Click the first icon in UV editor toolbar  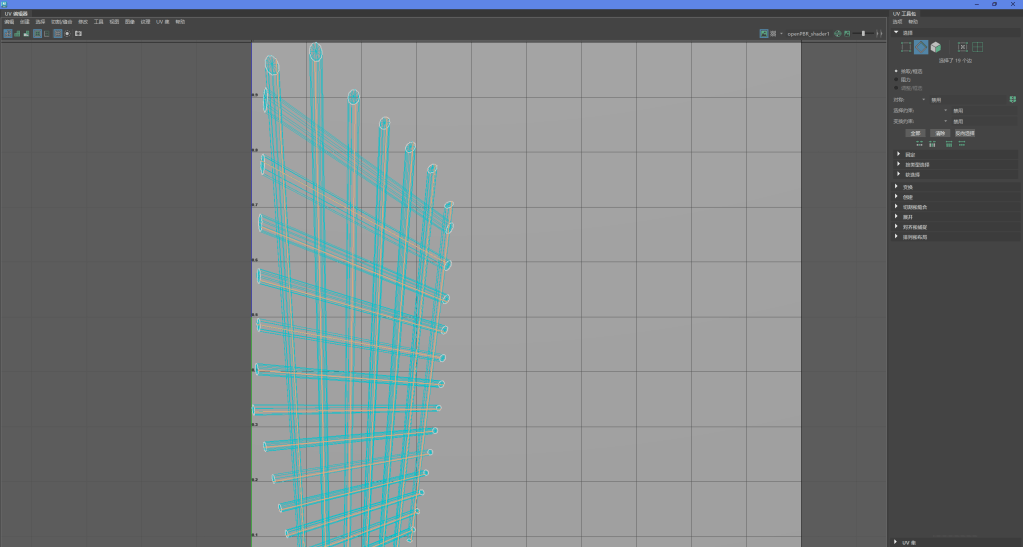coord(8,33)
